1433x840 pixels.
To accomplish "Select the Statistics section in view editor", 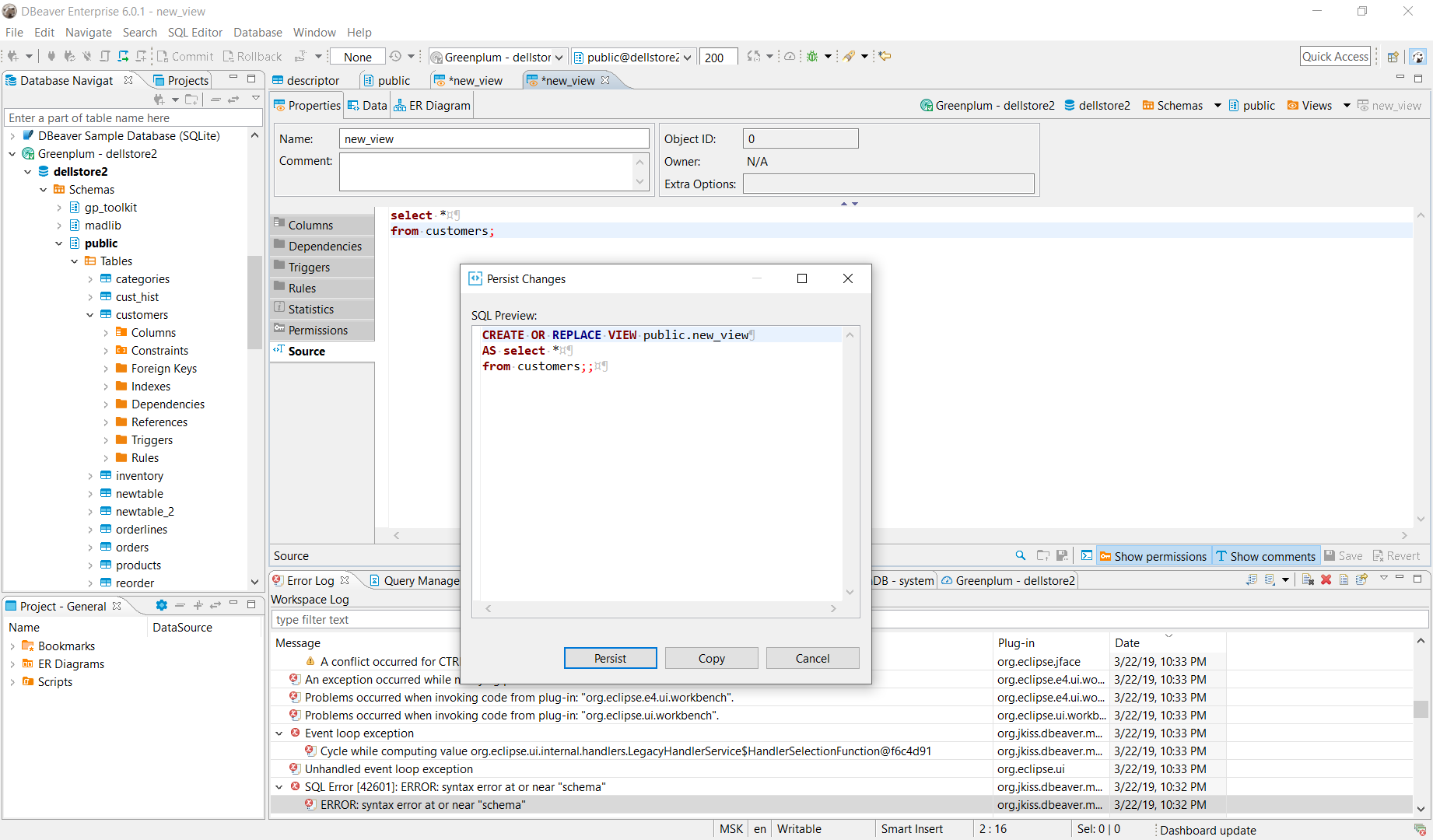I will point(322,309).
